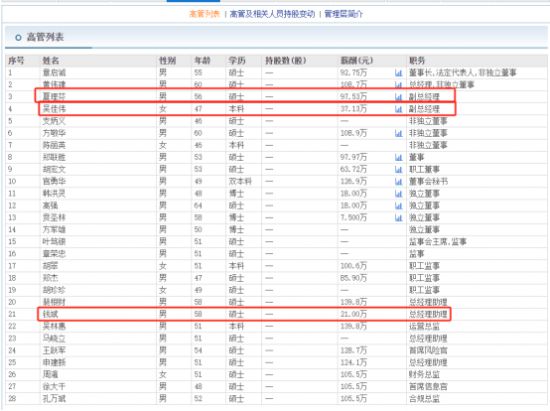550x411 pixels.
Task: Click 女 gender cell in row 7
Action: click(x=163, y=145)
